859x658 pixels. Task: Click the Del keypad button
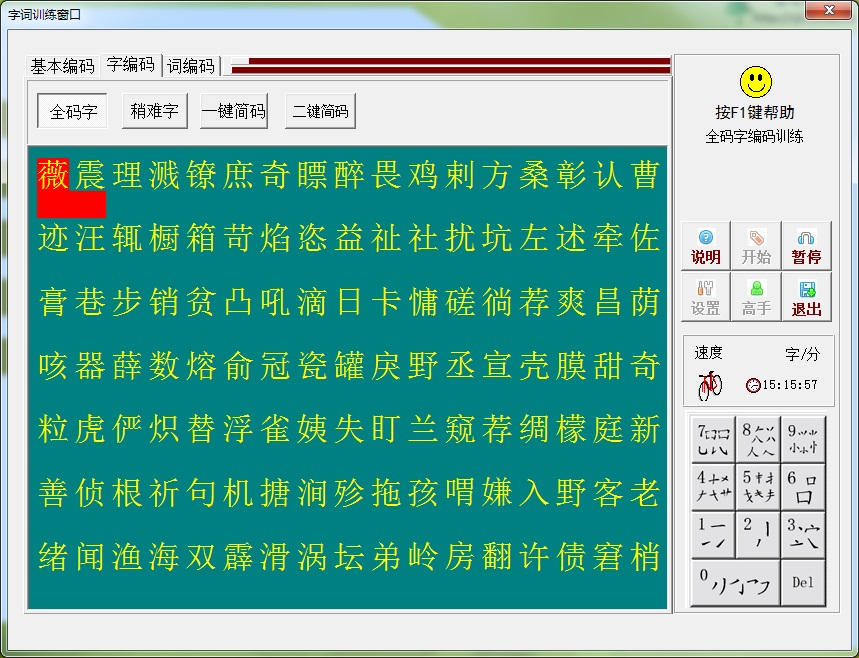[803, 582]
